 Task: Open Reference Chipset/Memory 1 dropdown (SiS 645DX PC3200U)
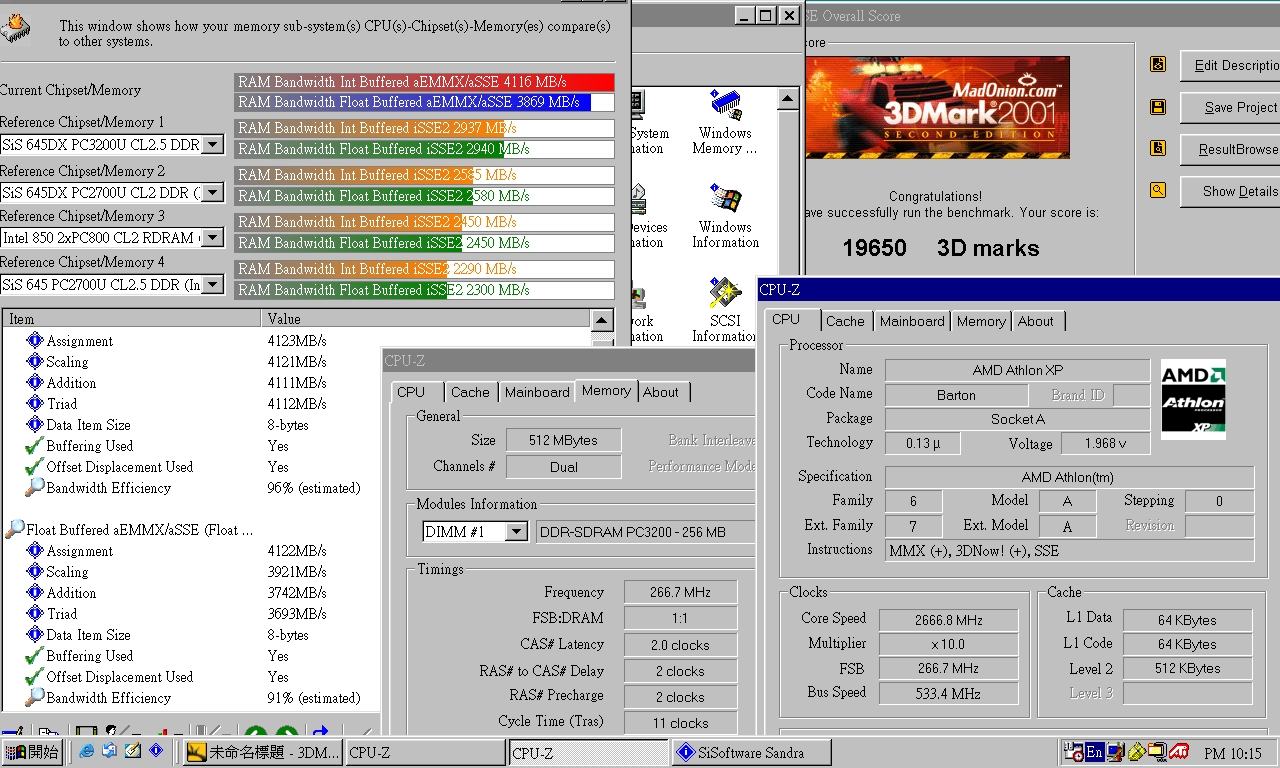(x=213, y=145)
